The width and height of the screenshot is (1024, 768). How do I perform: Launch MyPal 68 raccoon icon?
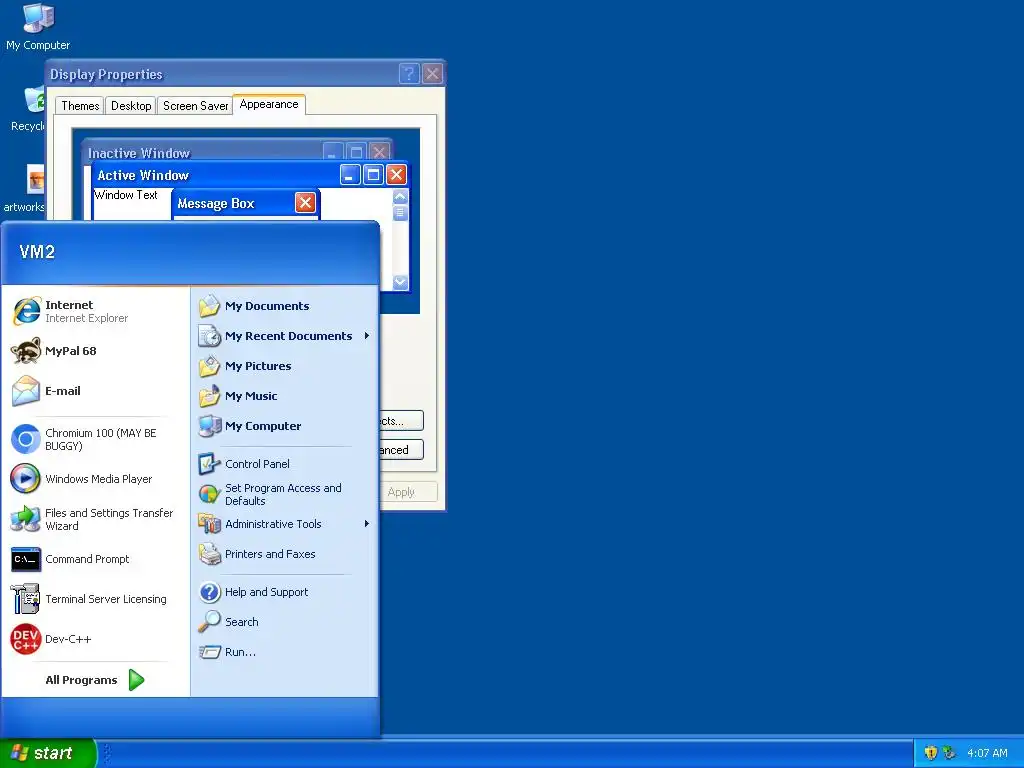tap(26, 351)
